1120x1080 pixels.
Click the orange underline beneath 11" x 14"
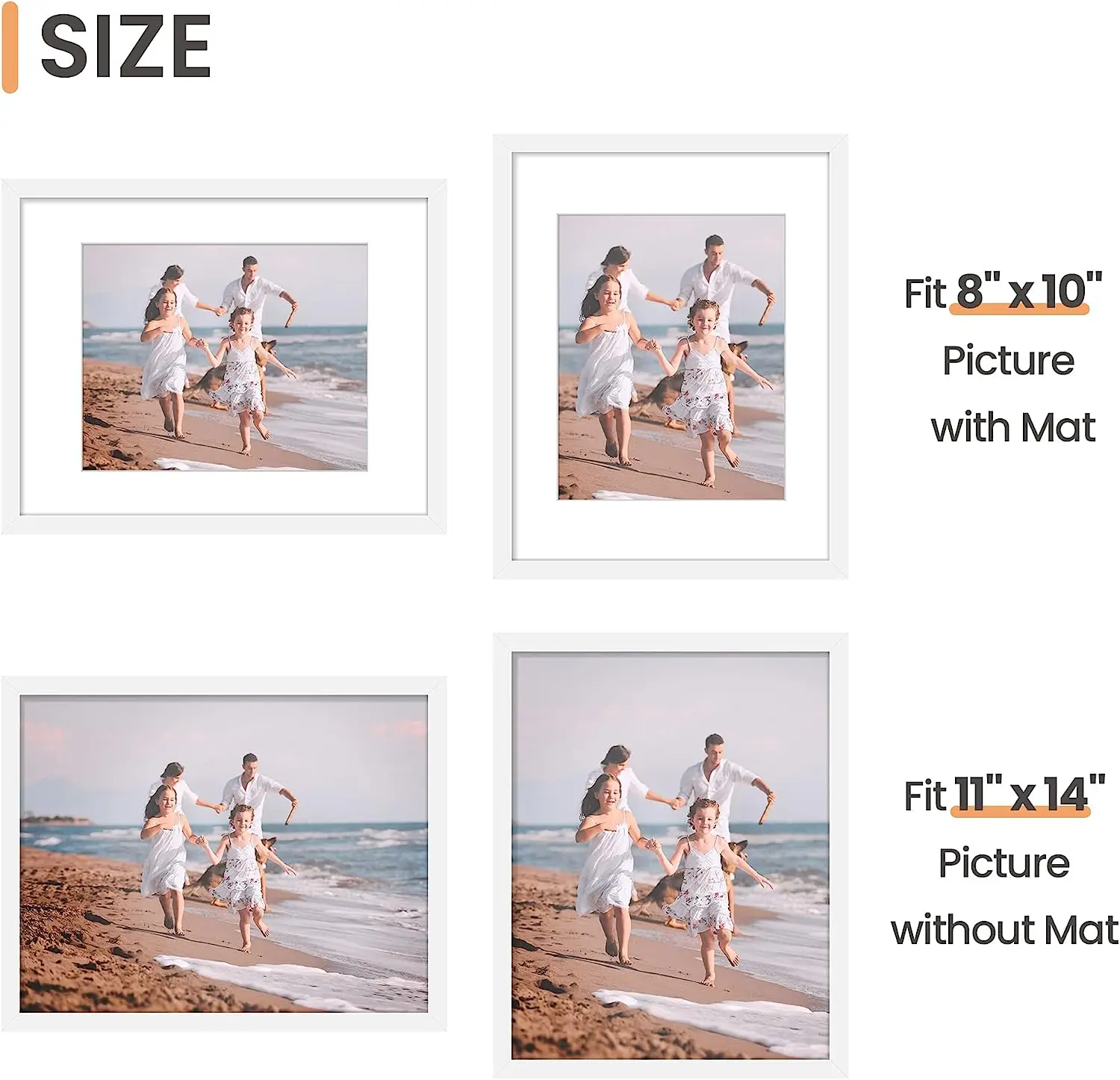[x=1021, y=812]
